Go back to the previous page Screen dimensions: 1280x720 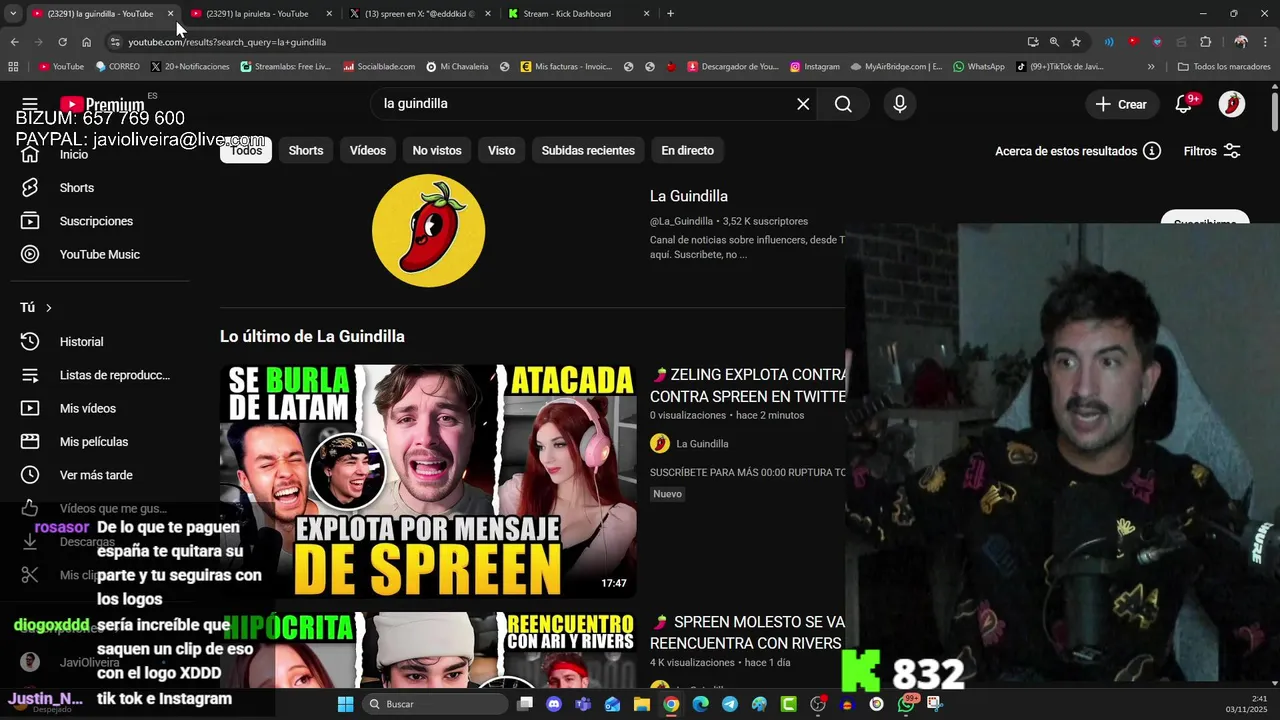(x=14, y=42)
